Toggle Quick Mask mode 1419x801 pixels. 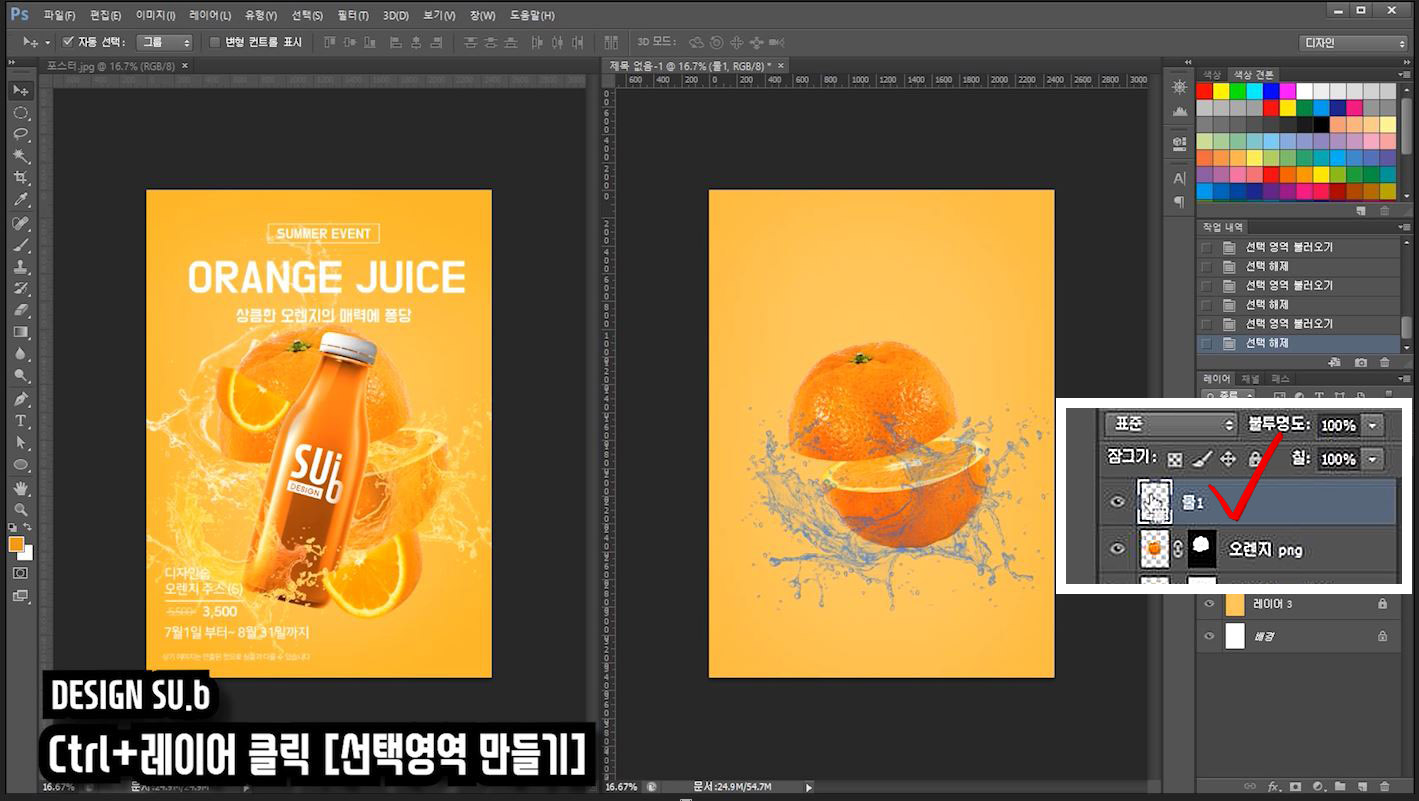pos(20,573)
